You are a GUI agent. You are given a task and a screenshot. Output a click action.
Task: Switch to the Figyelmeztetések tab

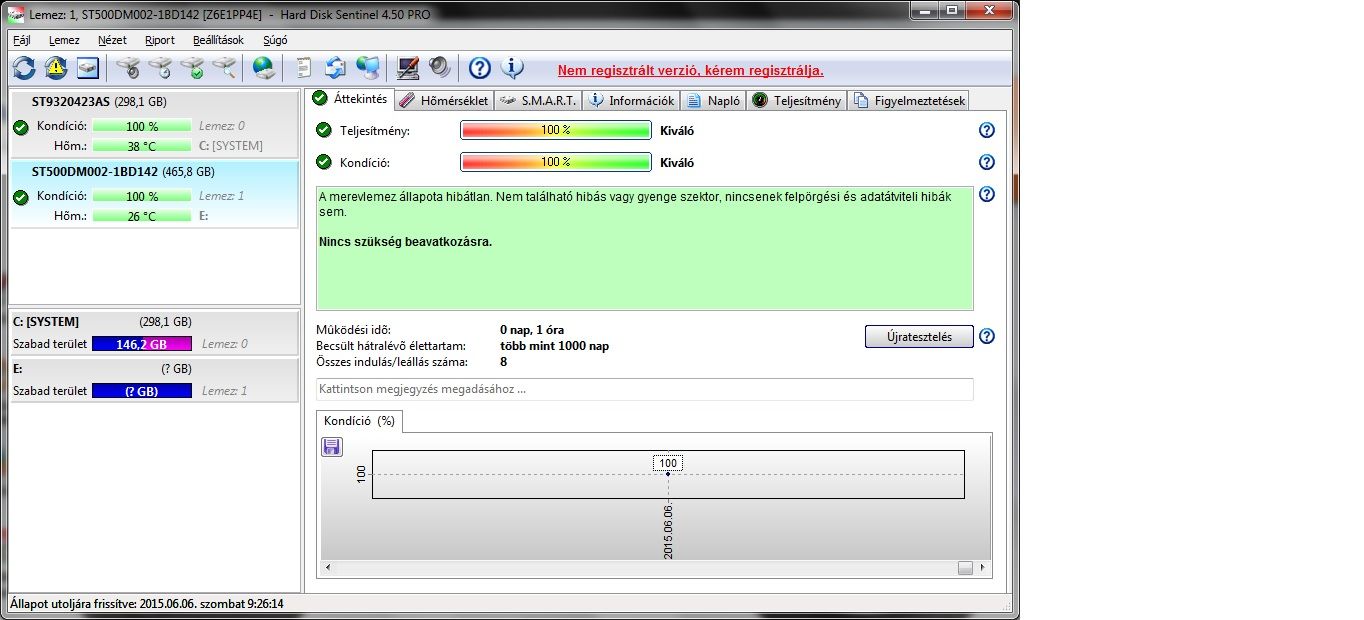coord(908,100)
